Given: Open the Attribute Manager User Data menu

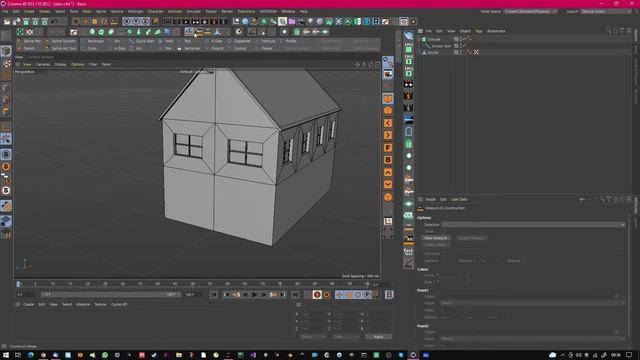Looking at the screenshot, I should tap(459, 200).
